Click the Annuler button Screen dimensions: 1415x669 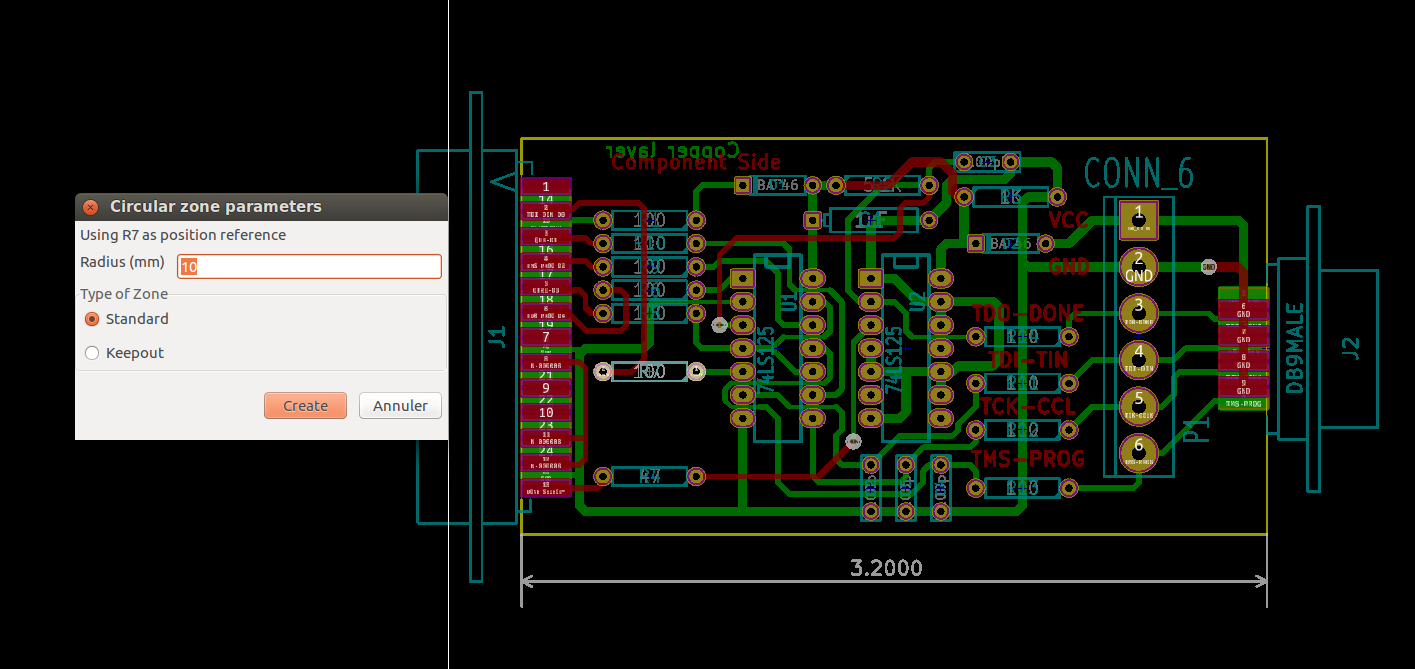pyautogui.click(x=400, y=405)
